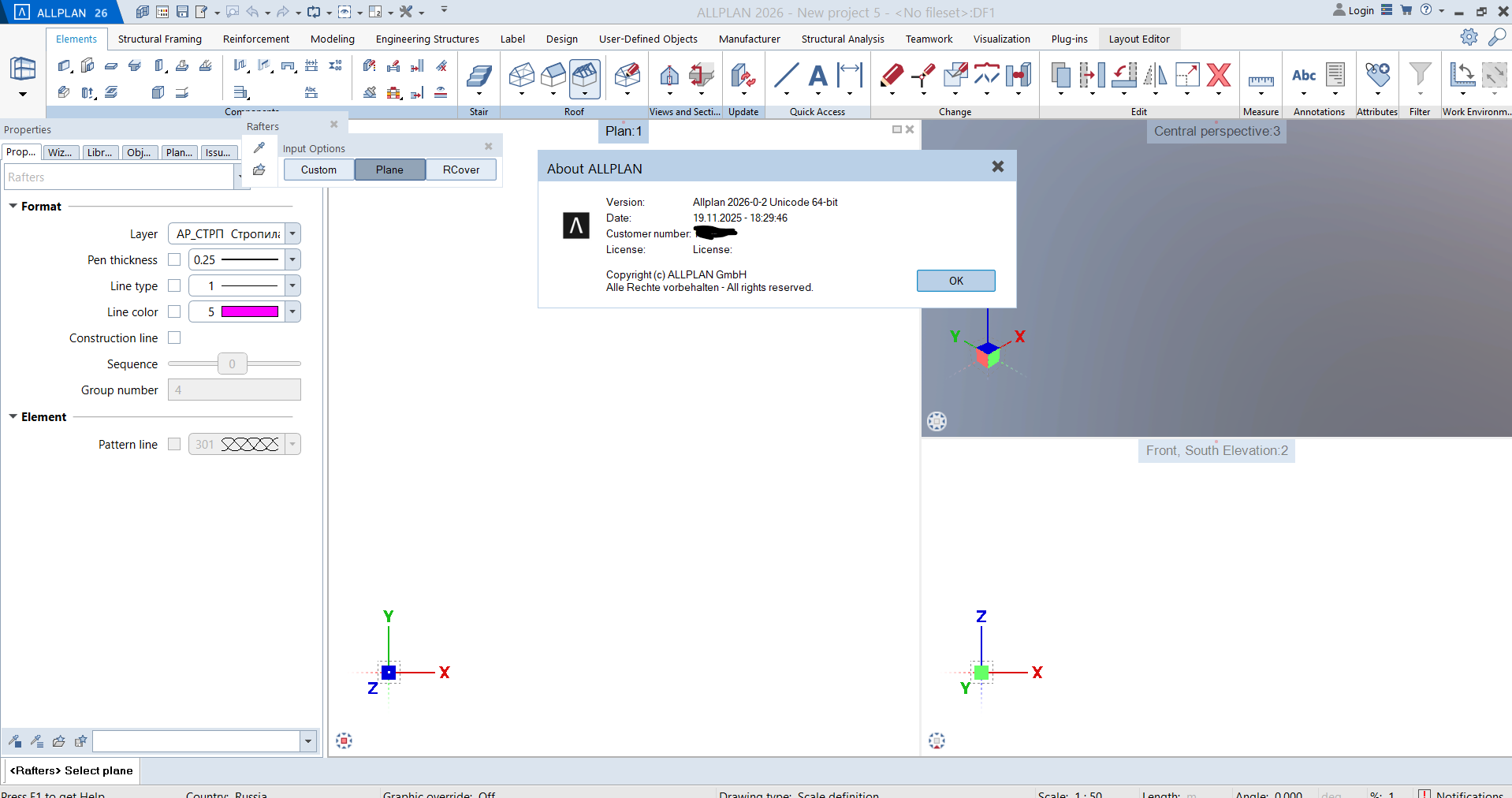Click the Group number field
This screenshot has width=1512, height=798.
pyautogui.click(x=234, y=390)
